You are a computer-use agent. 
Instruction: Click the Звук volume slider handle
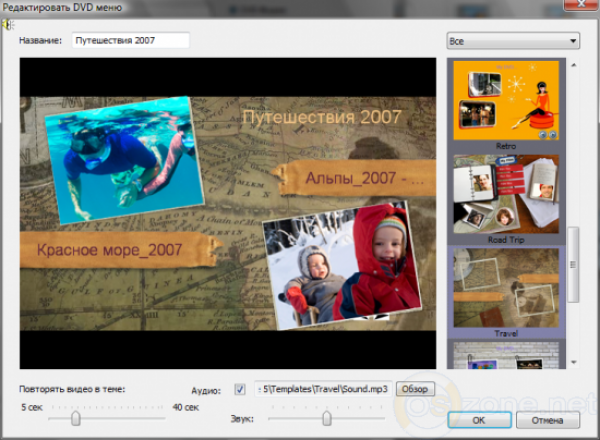pyautogui.click(x=326, y=419)
